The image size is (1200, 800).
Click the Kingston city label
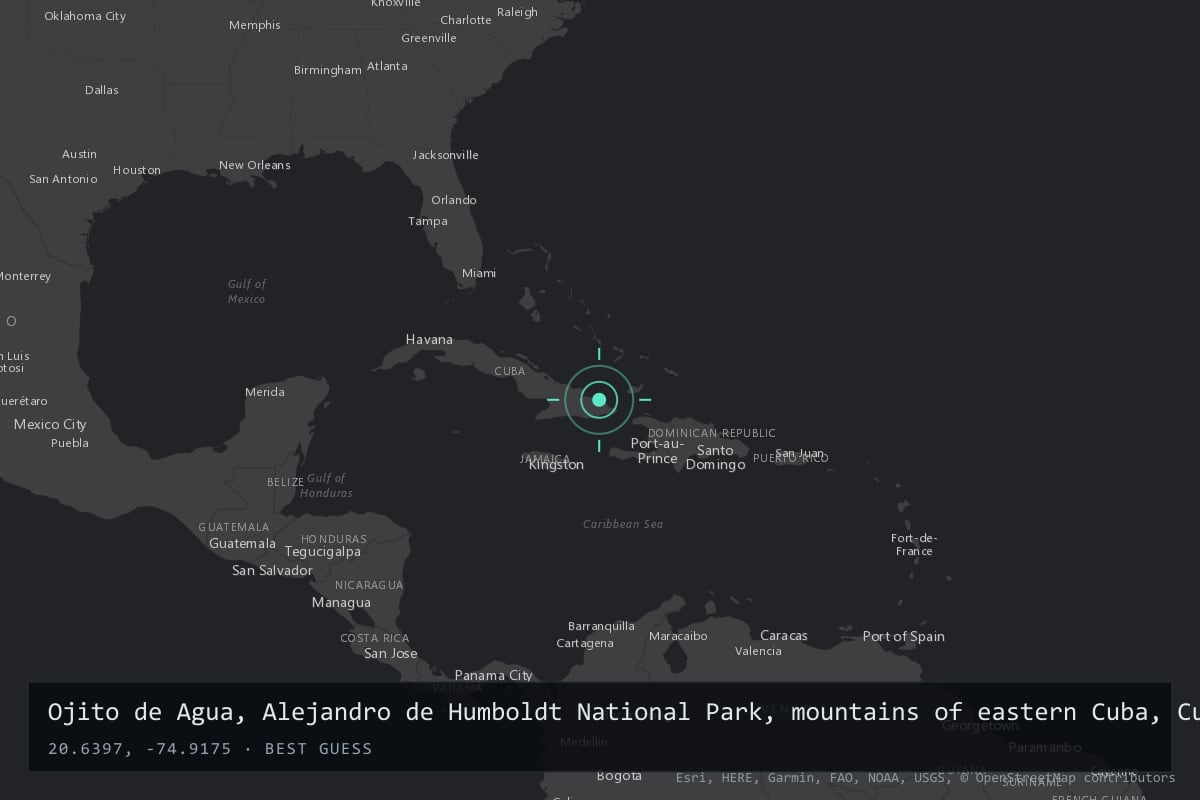pos(556,465)
